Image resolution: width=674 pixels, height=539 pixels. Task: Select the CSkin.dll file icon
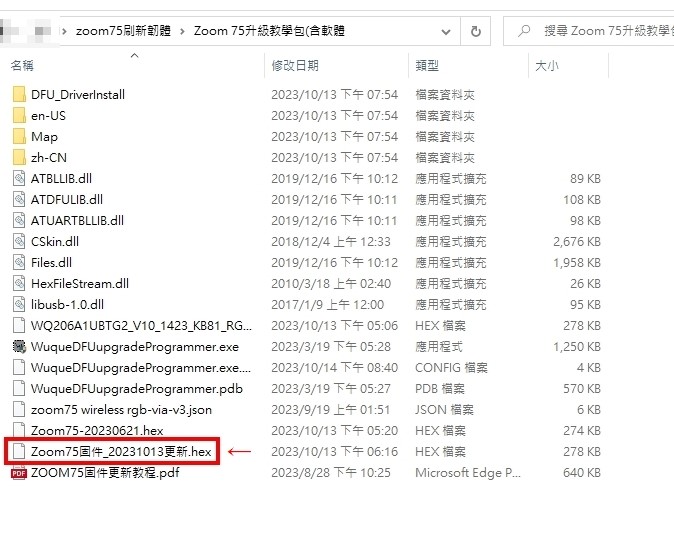tap(18, 241)
